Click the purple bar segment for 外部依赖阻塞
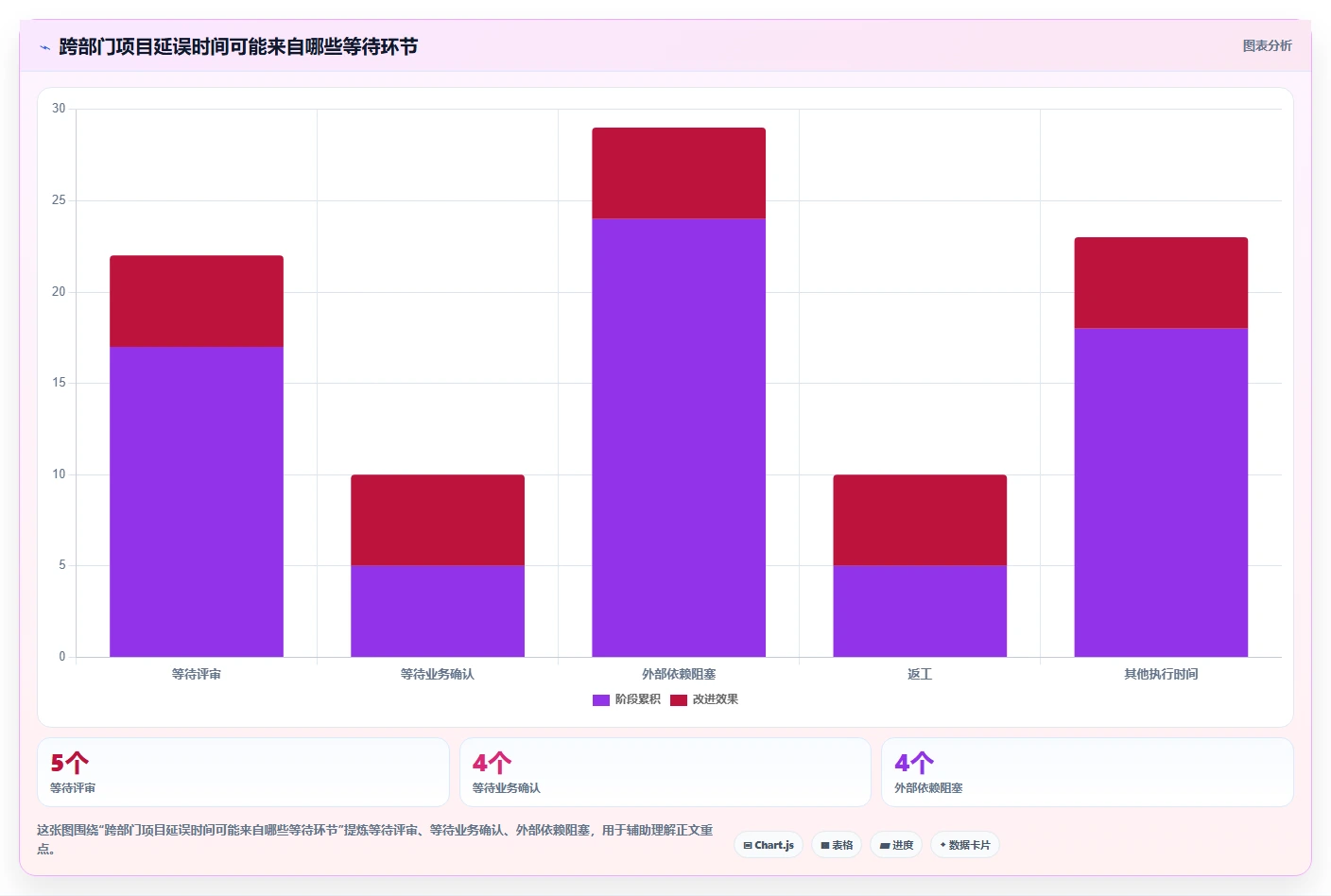The width and height of the screenshot is (1331, 896). tap(679, 438)
